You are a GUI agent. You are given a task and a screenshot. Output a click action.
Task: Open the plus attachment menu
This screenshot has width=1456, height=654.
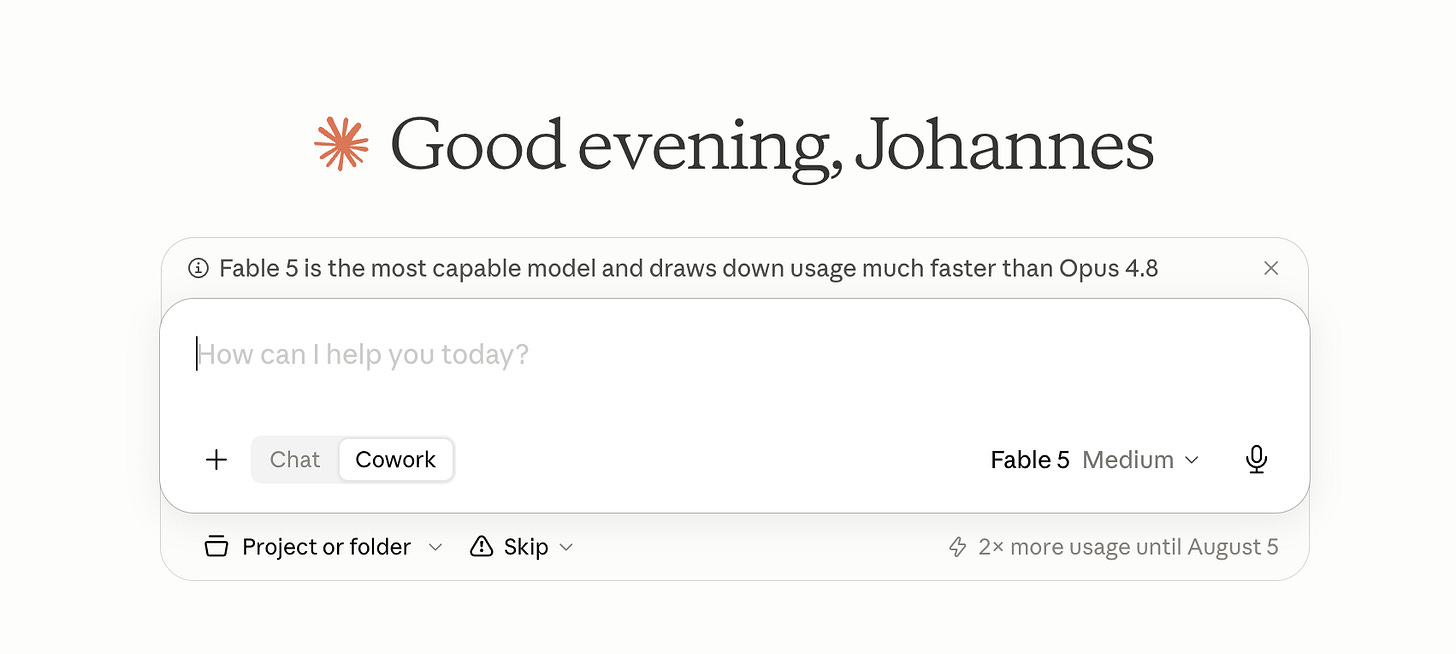point(216,460)
